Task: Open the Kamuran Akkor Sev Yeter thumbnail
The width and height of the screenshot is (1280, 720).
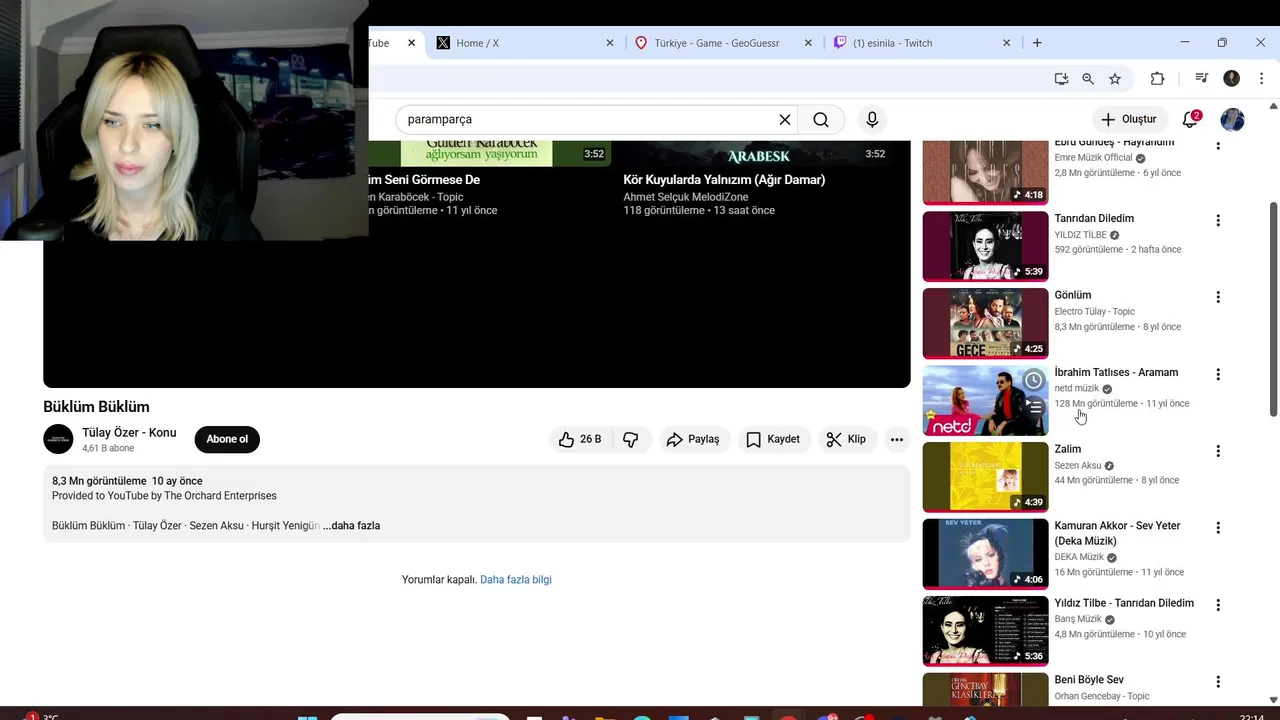Action: click(985, 553)
